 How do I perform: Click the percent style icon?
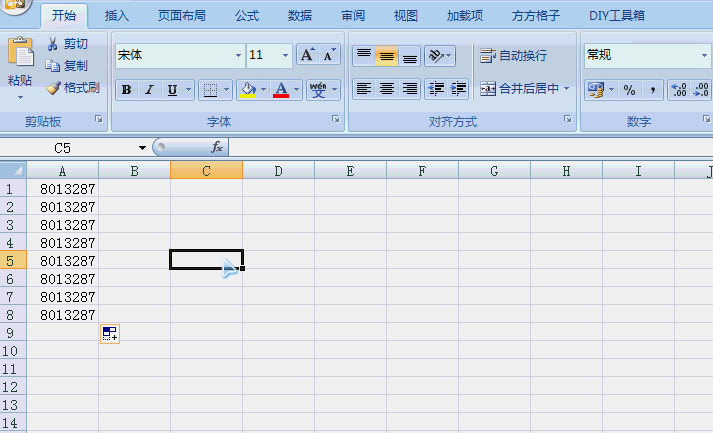tap(629, 90)
